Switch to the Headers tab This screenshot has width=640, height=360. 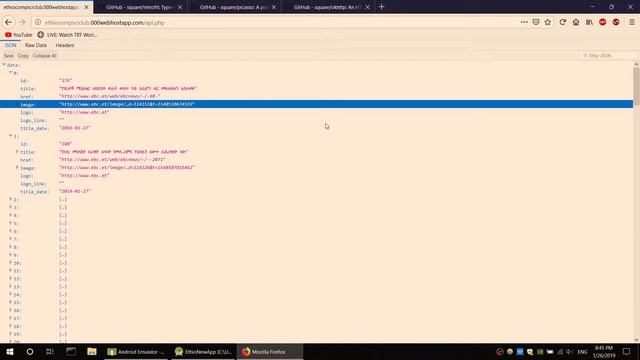point(65,45)
